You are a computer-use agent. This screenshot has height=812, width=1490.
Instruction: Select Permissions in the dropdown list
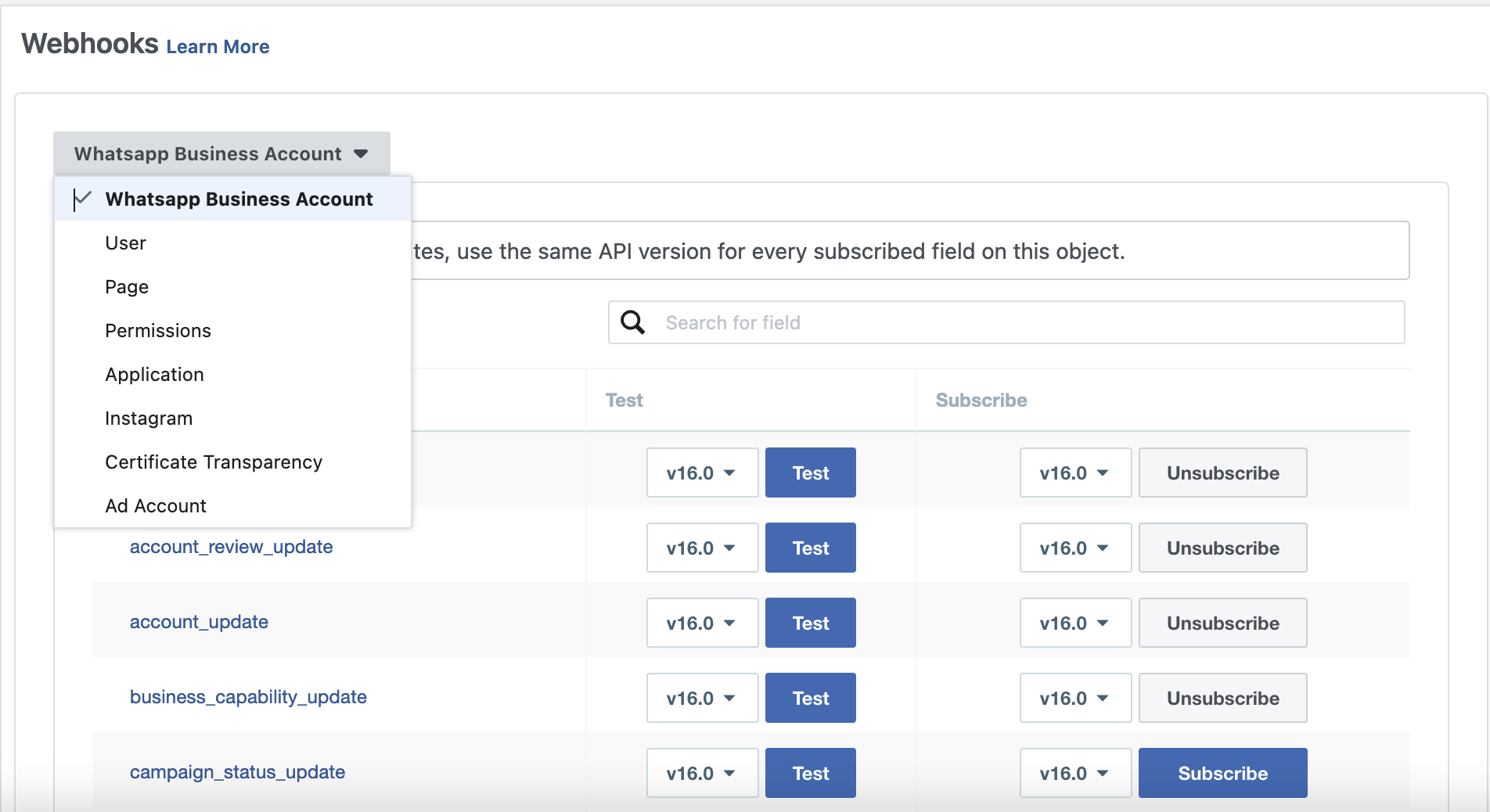click(x=233, y=330)
